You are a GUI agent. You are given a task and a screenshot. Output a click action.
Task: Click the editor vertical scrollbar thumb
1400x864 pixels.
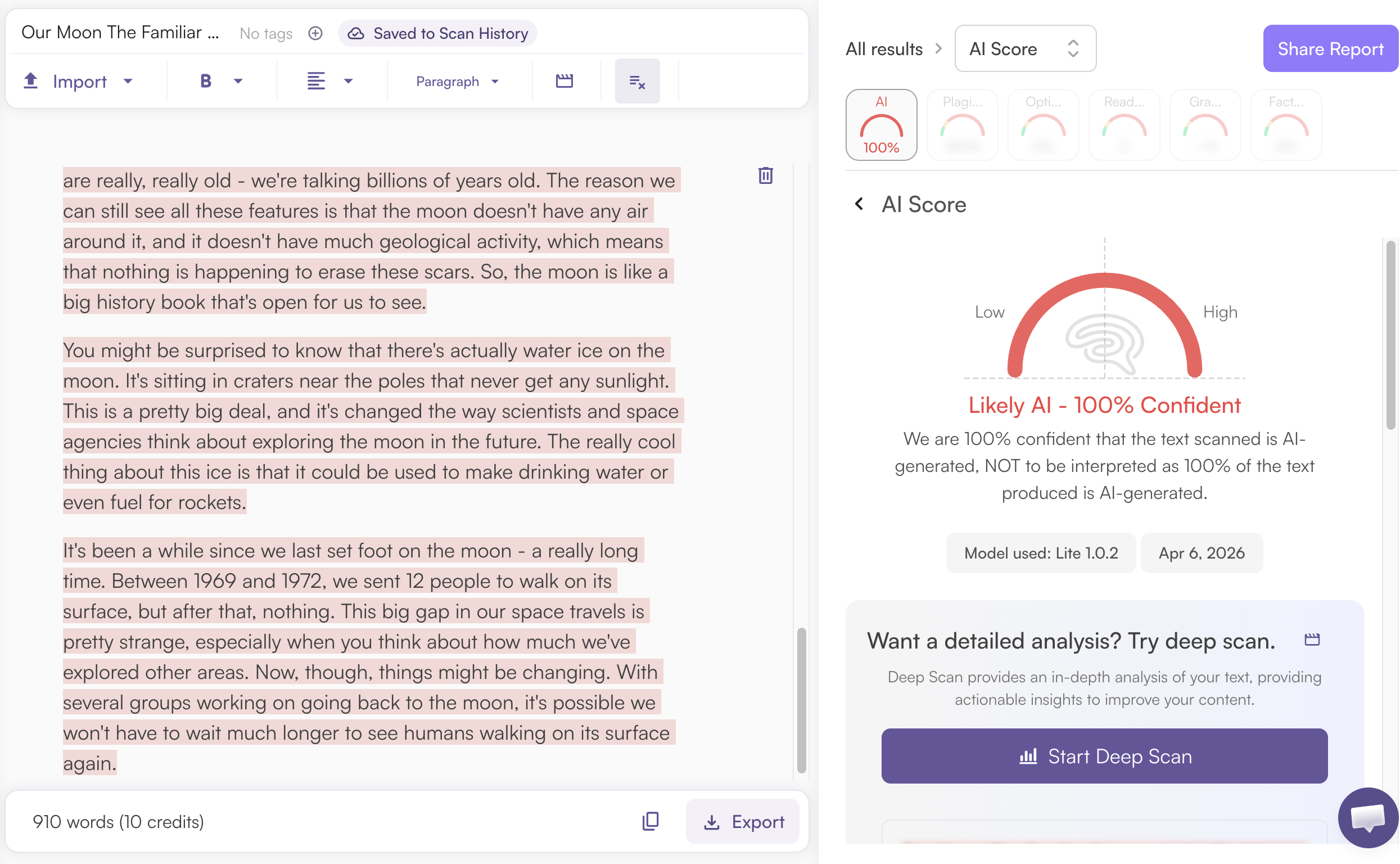[801, 700]
